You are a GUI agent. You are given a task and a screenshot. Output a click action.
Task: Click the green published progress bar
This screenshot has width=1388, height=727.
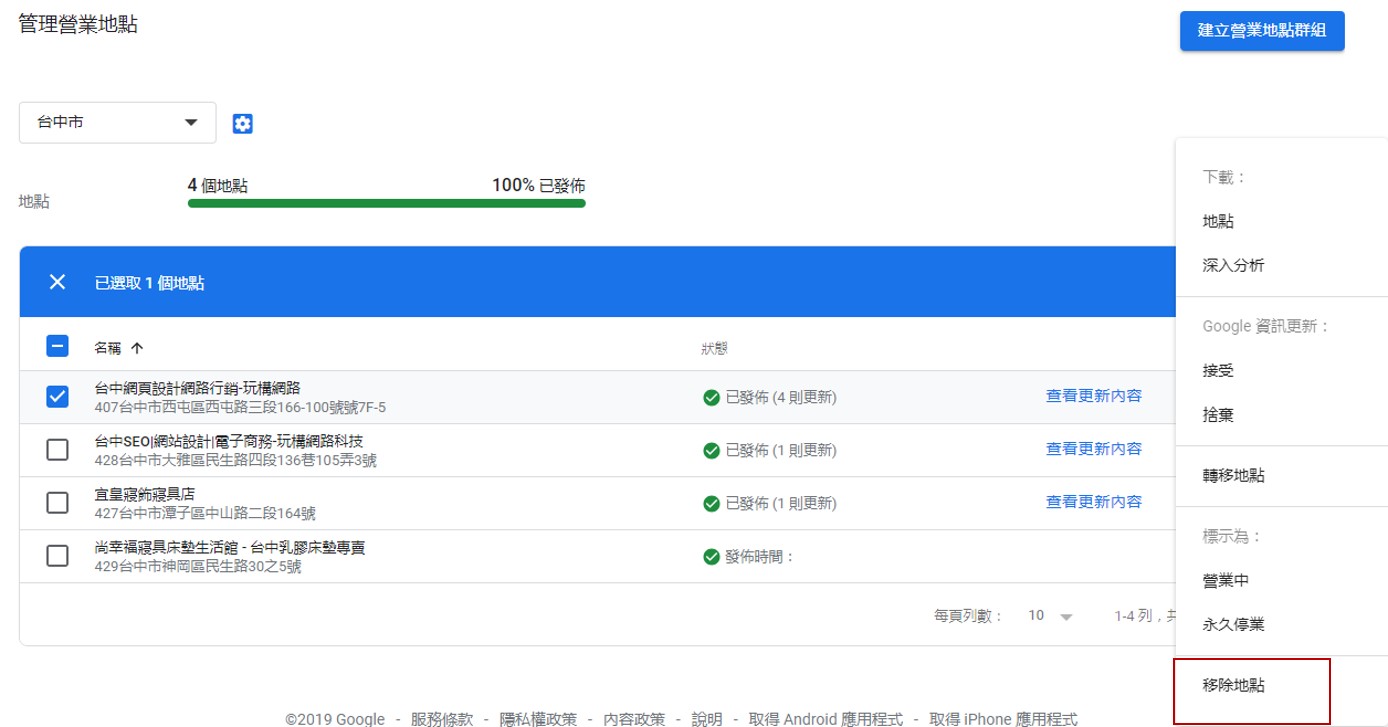386,203
